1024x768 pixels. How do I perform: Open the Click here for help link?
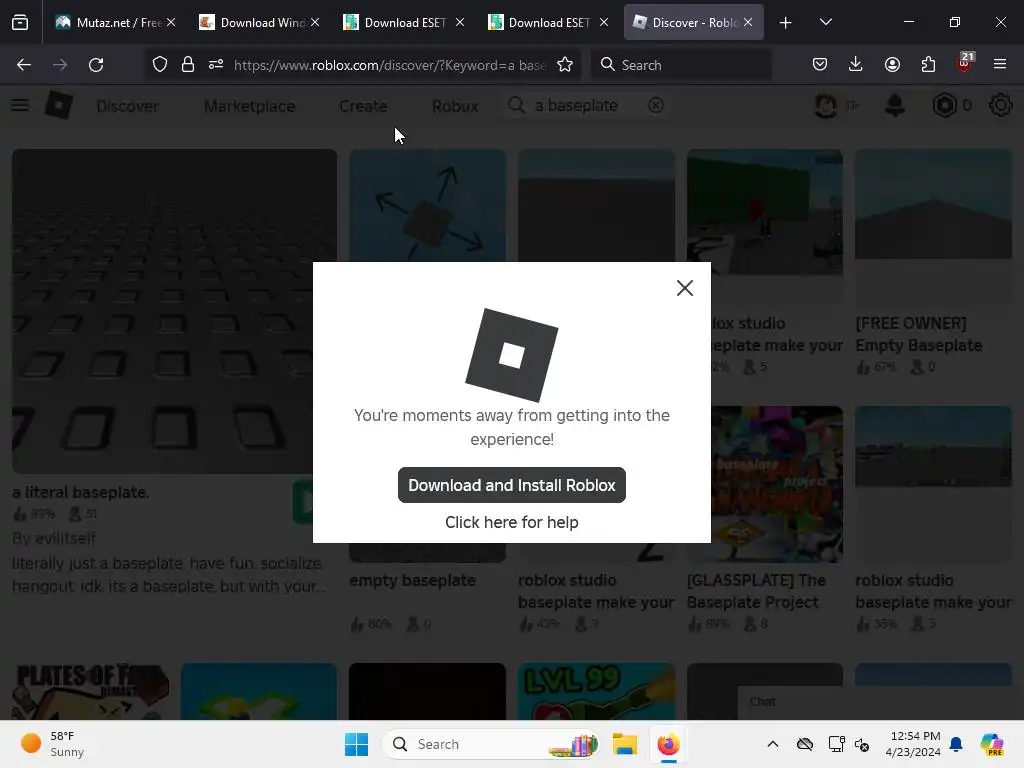[x=511, y=522]
